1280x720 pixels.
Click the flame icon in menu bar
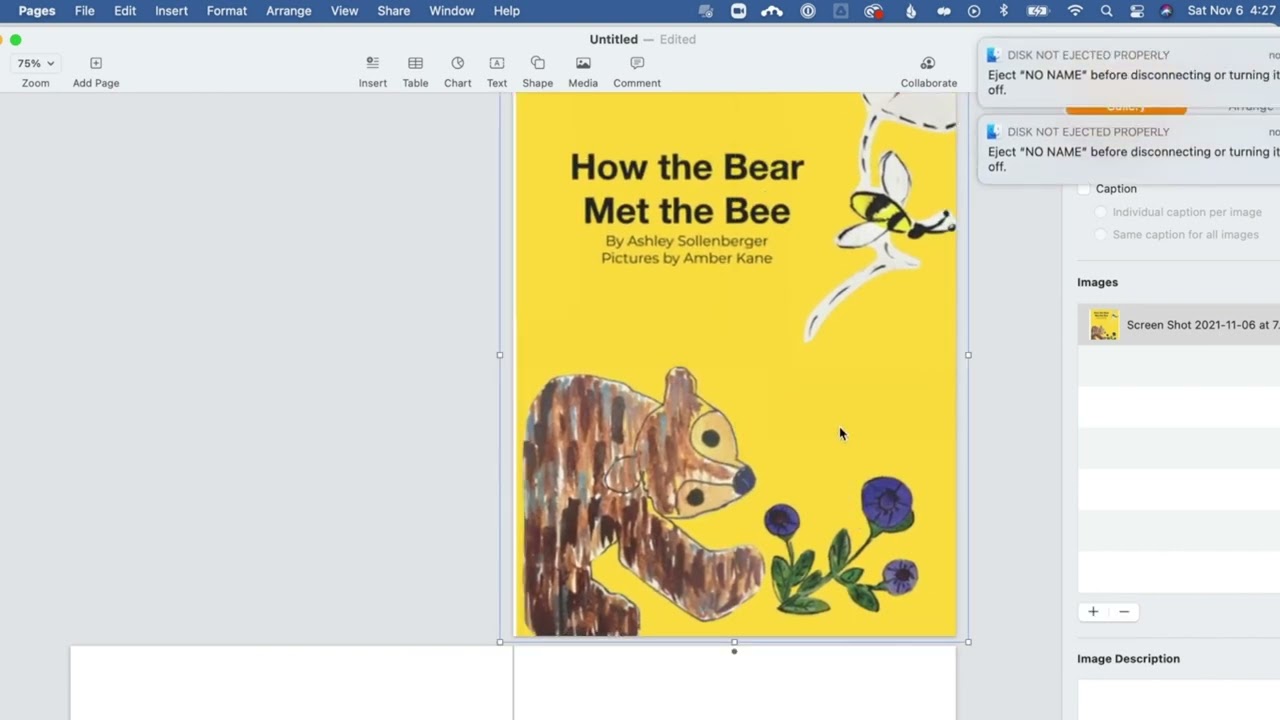(910, 11)
